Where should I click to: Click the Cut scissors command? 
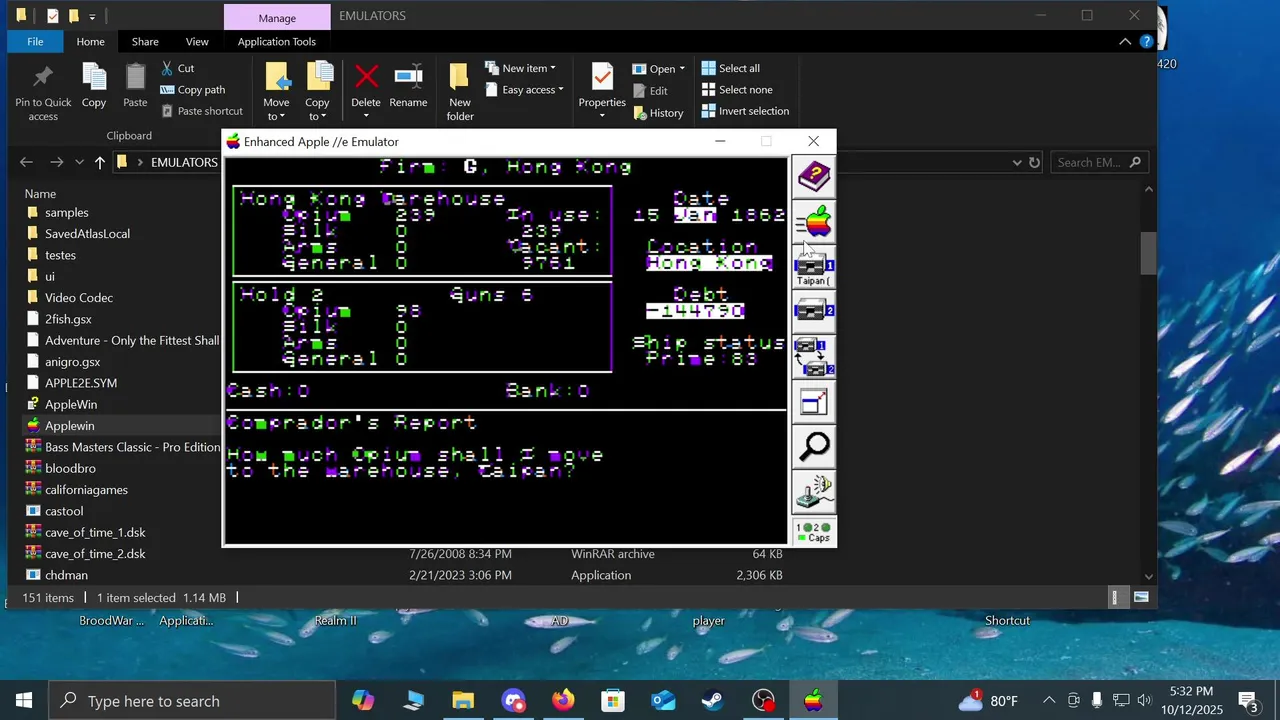[178, 68]
